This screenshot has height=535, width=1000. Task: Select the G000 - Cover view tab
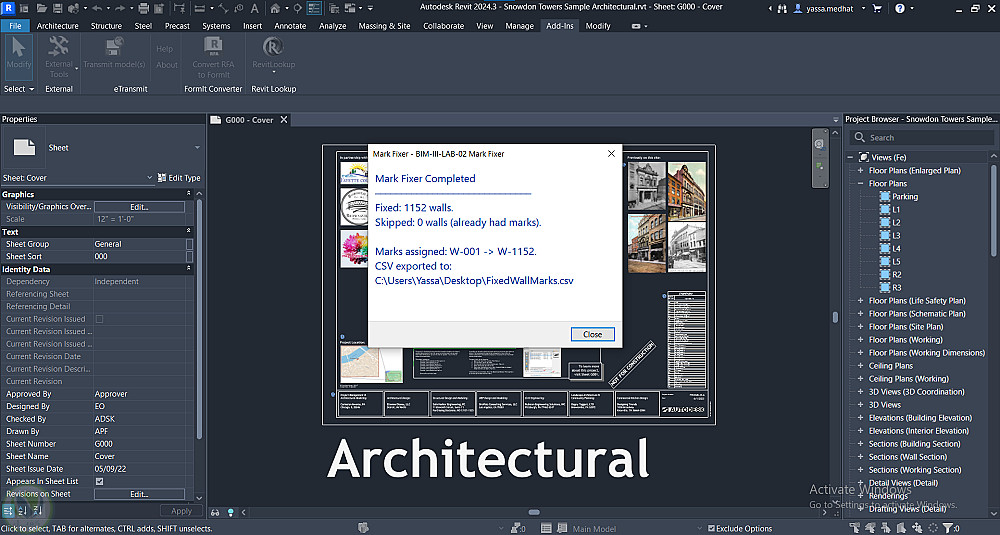pyautogui.click(x=249, y=120)
